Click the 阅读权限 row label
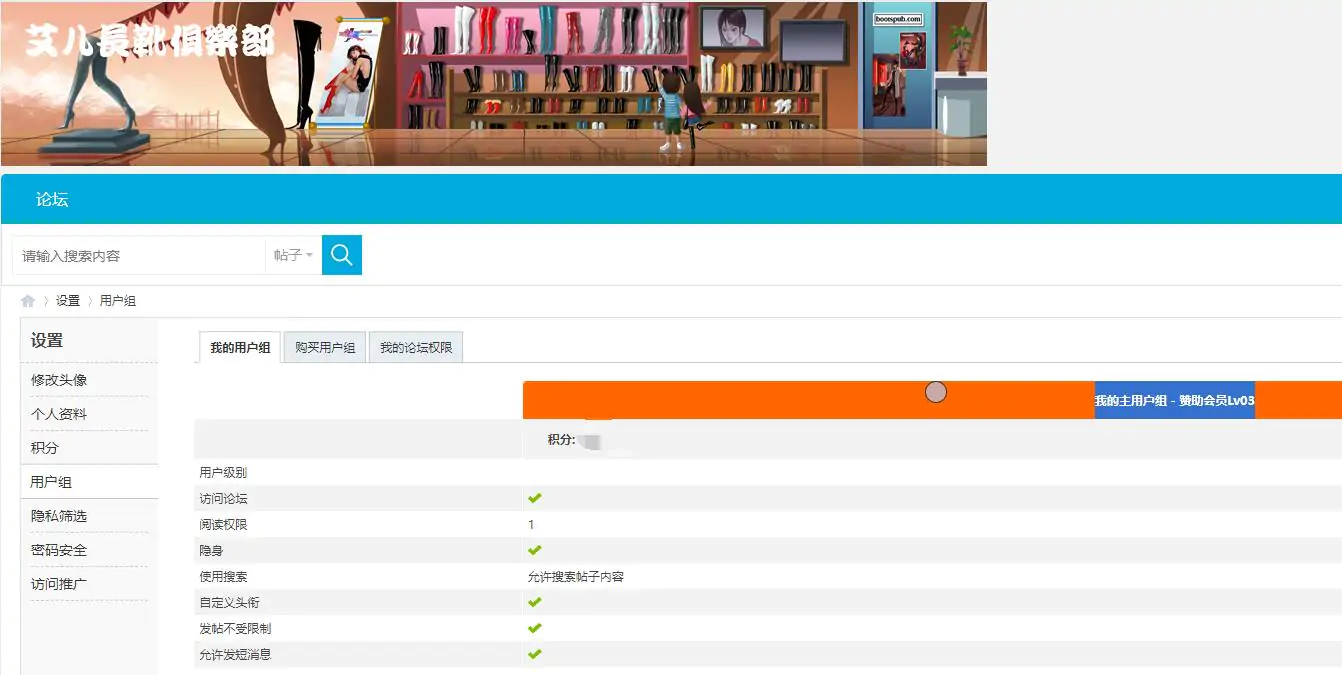 click(x=223, y=524)
